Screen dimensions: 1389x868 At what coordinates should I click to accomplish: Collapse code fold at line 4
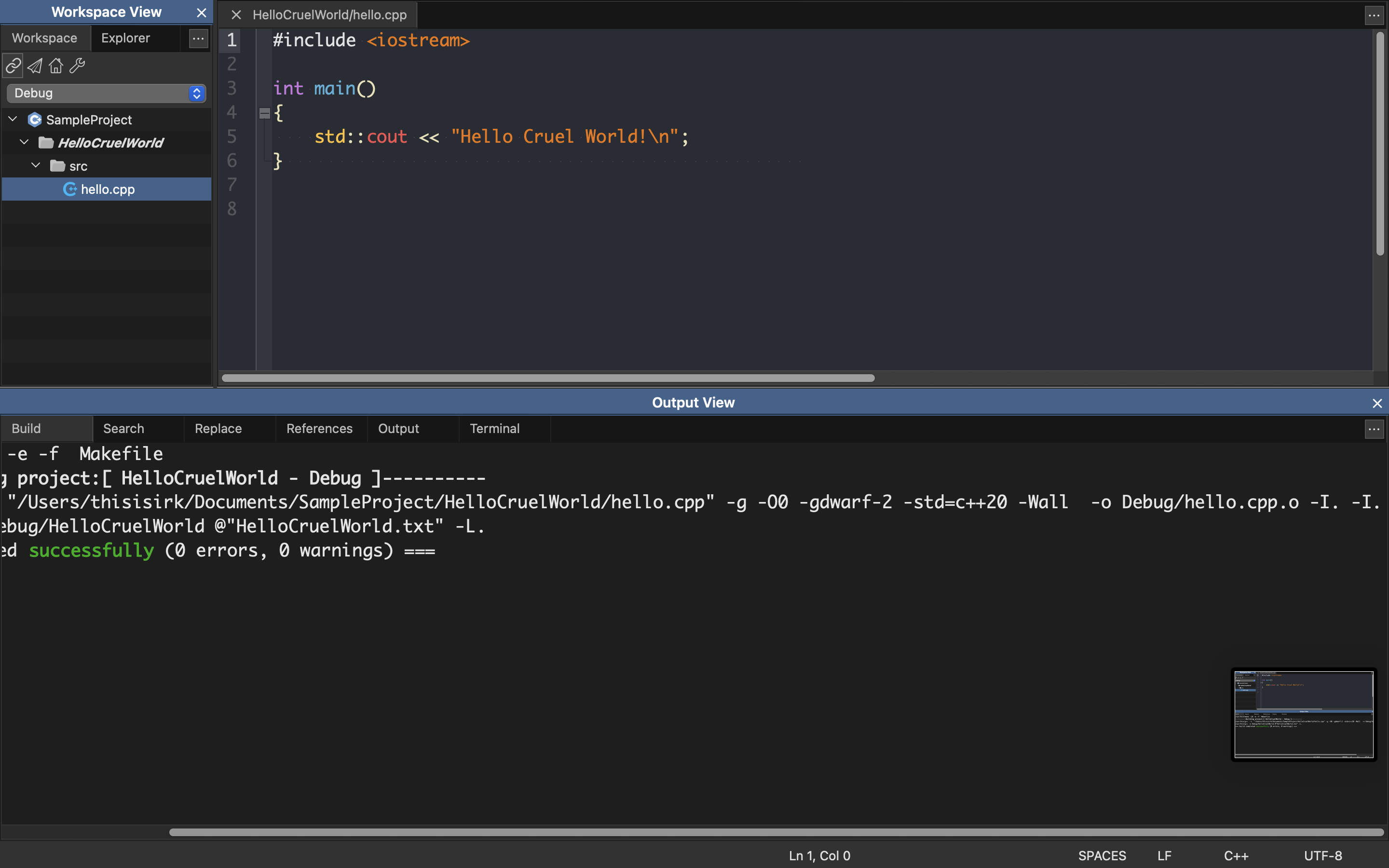(x=265, y=113)
